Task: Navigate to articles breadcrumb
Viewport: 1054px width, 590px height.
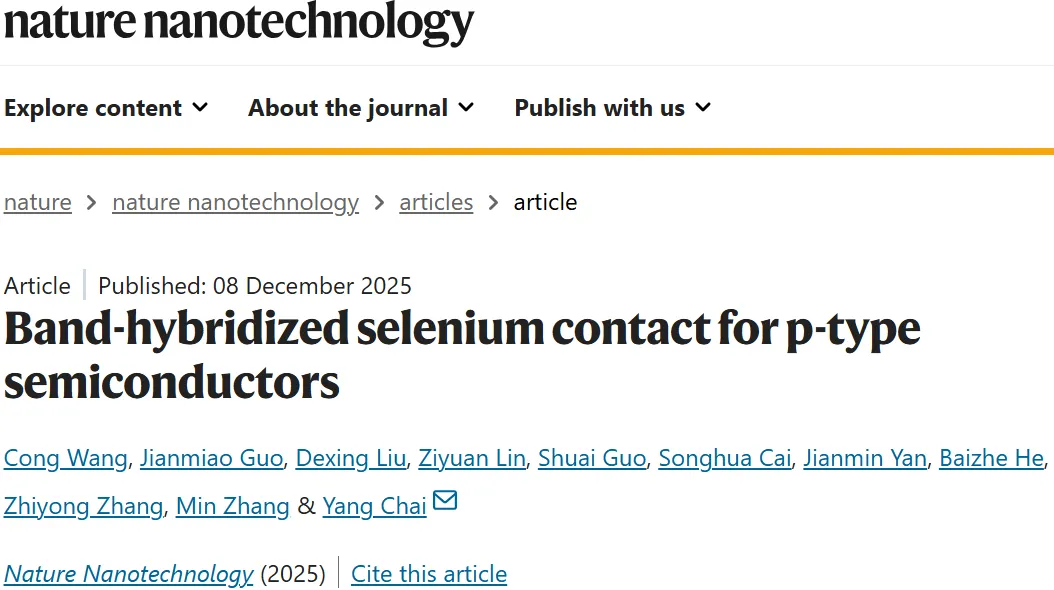Action: [436, 202]
